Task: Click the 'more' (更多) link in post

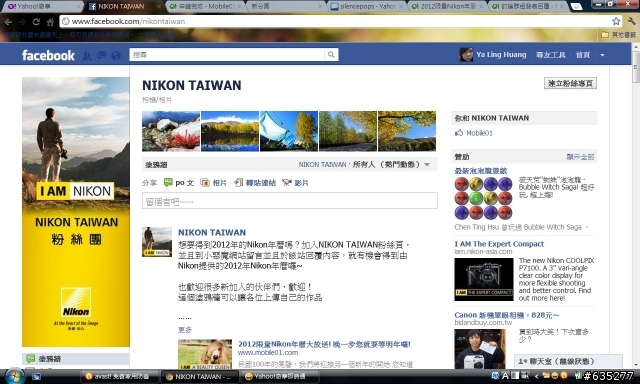Action: 184,329
